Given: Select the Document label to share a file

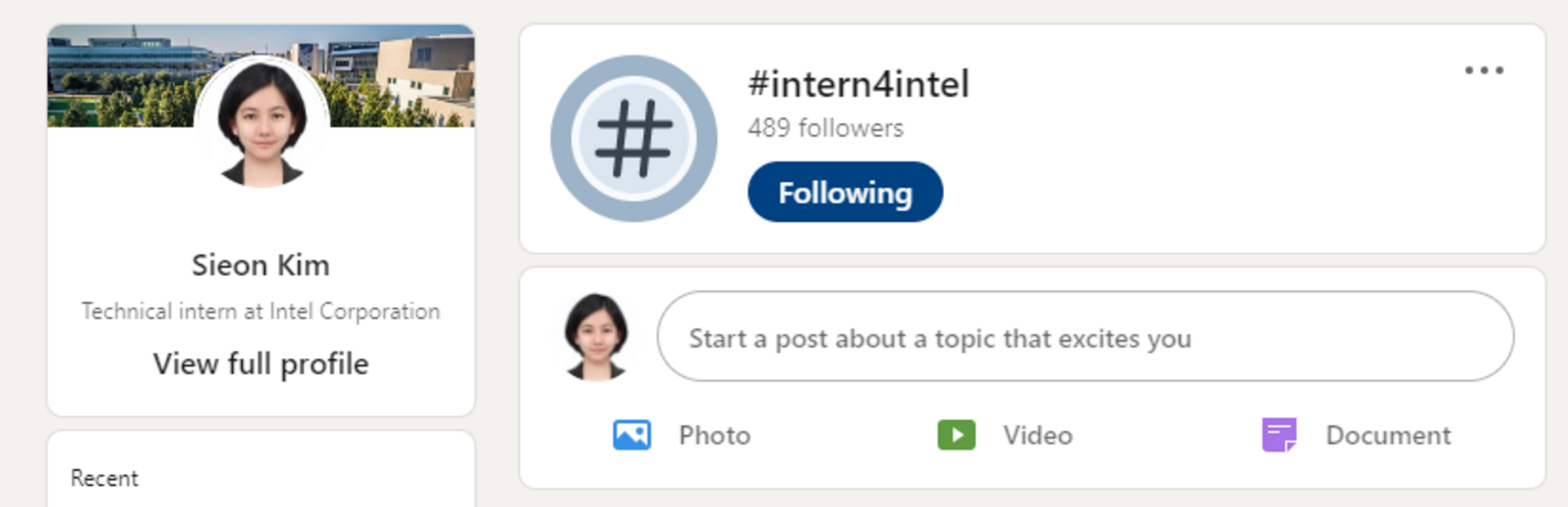Looking at the screenshot, I should [1388, 436].
